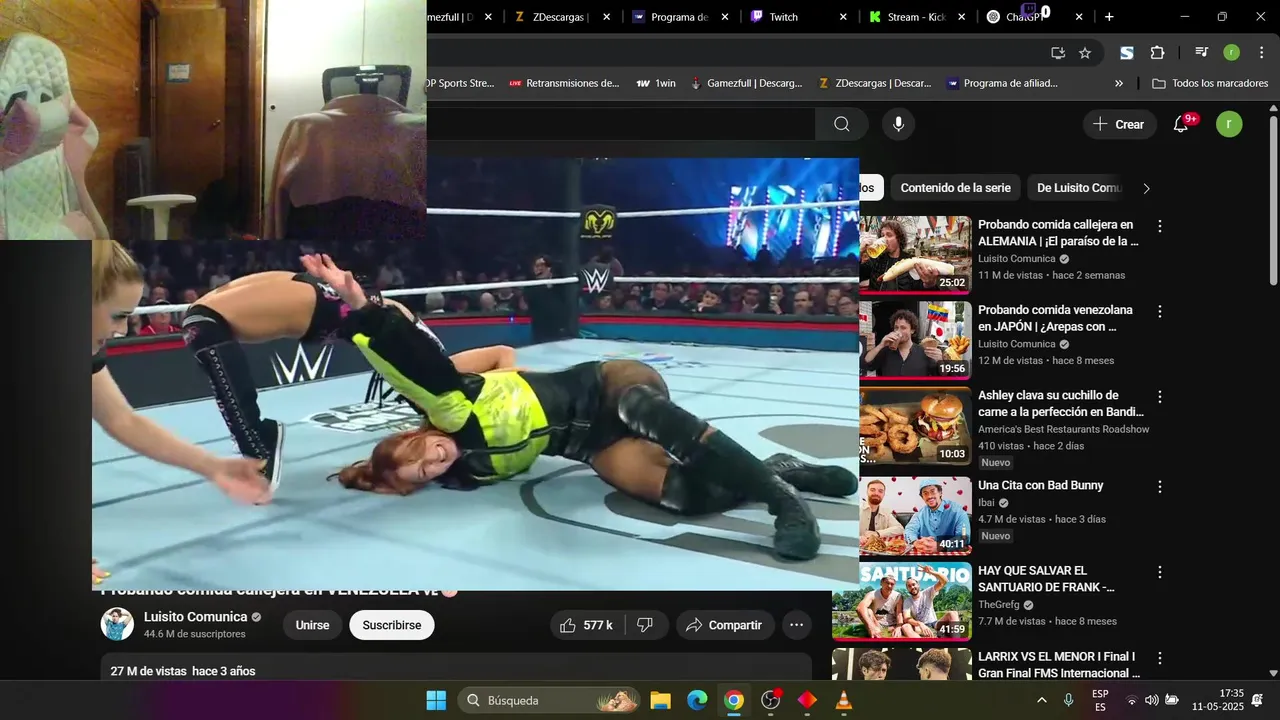Open options menu for ALEMANIA video
Viewport: 1280px width, 720px height.
pos(1160,226)
